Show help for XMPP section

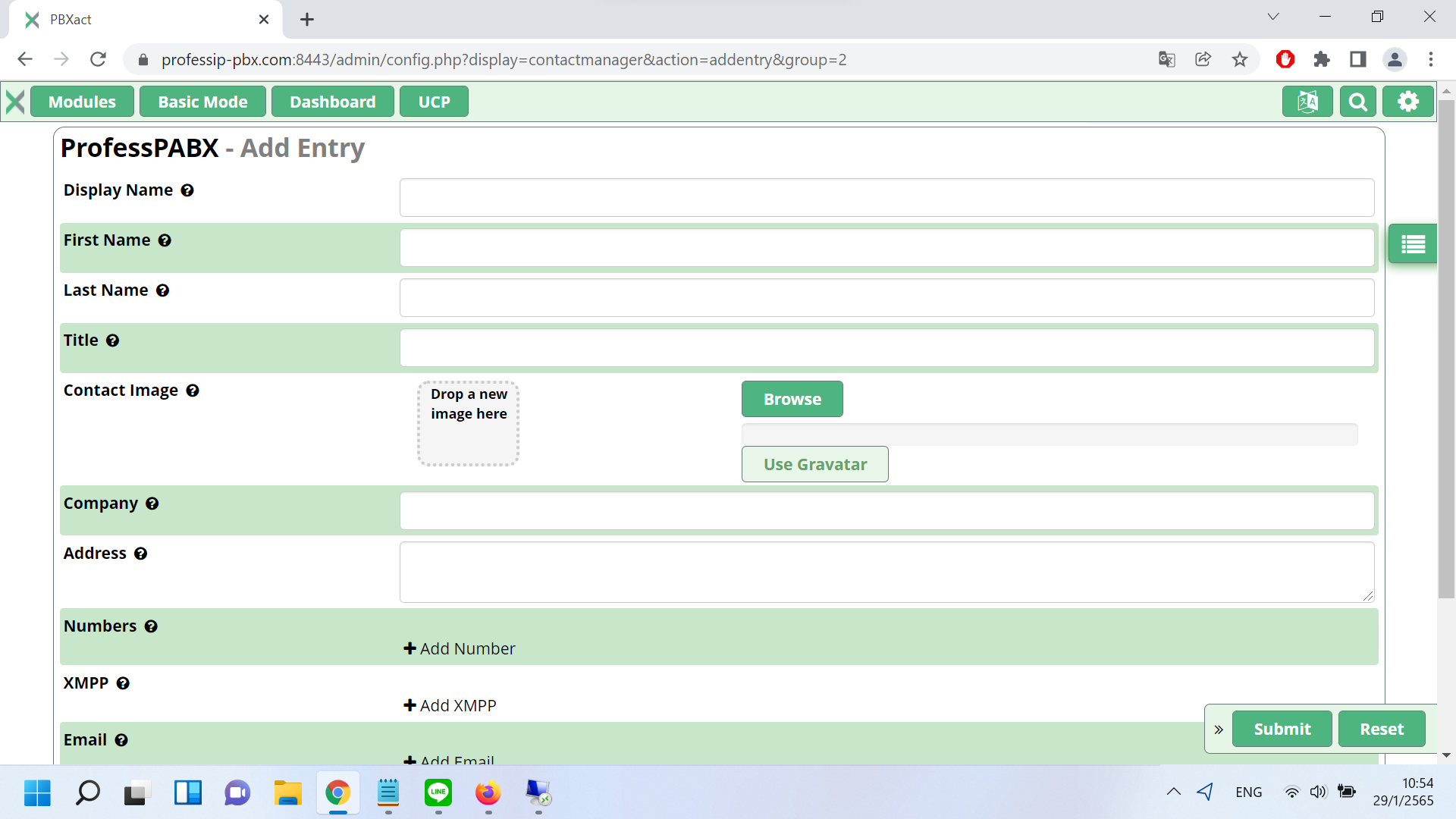[x=123, y=683]
